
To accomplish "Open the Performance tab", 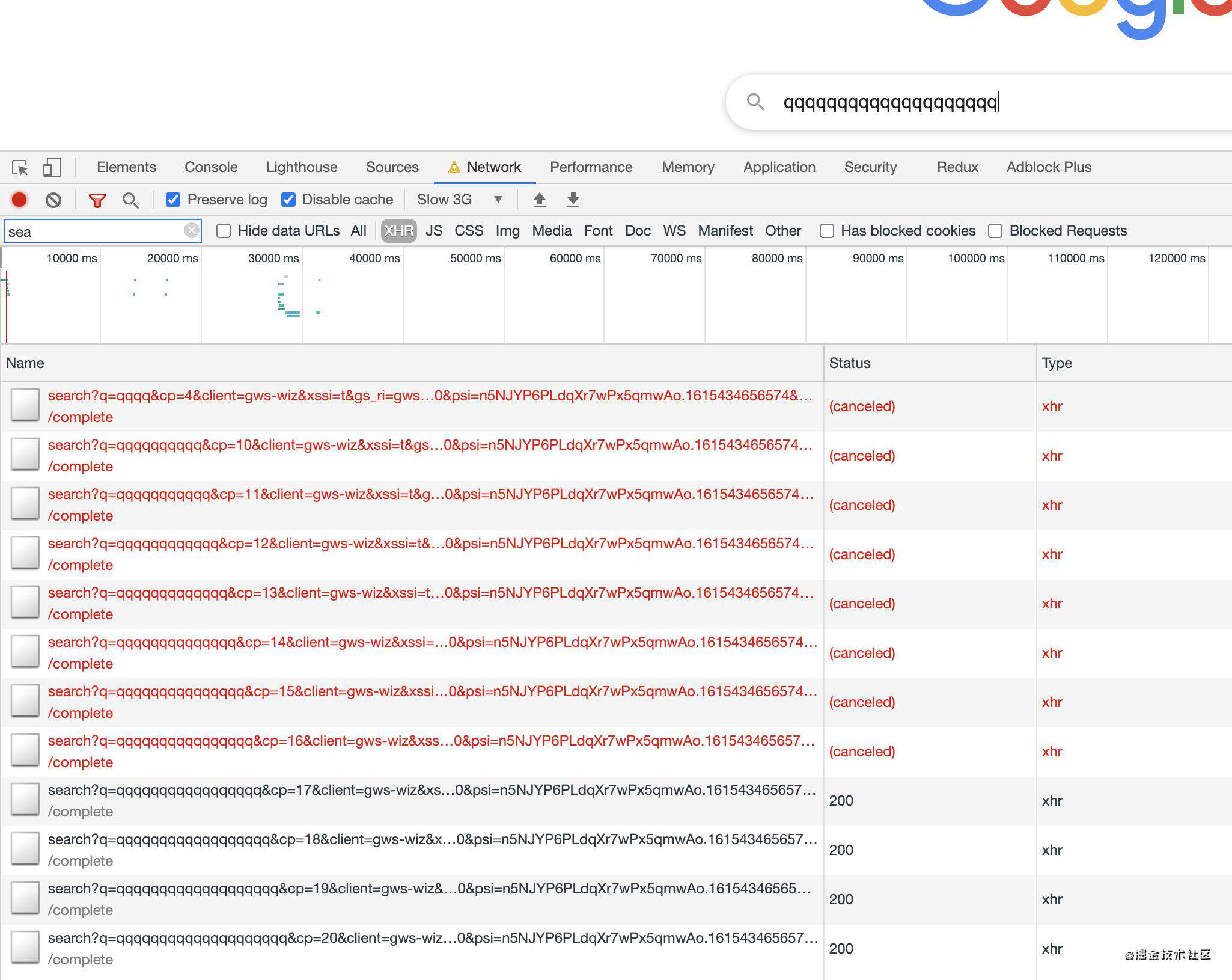I will [591, 167].
